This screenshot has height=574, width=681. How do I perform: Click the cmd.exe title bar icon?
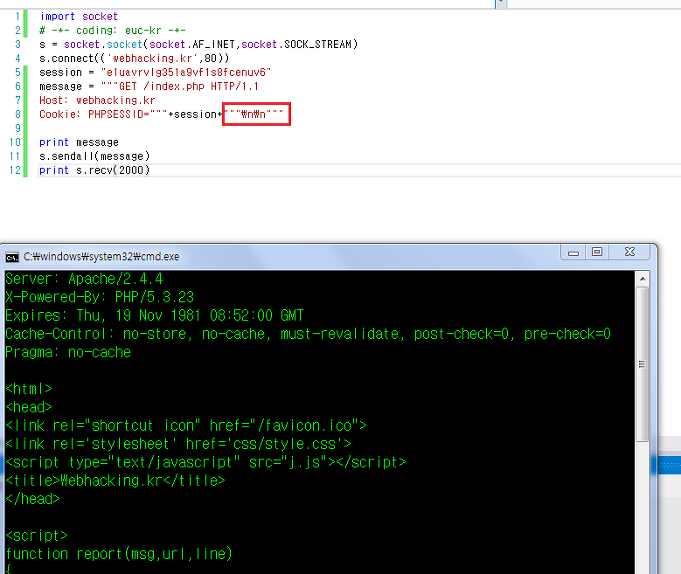pyautogui.click(x=12, y=257)
